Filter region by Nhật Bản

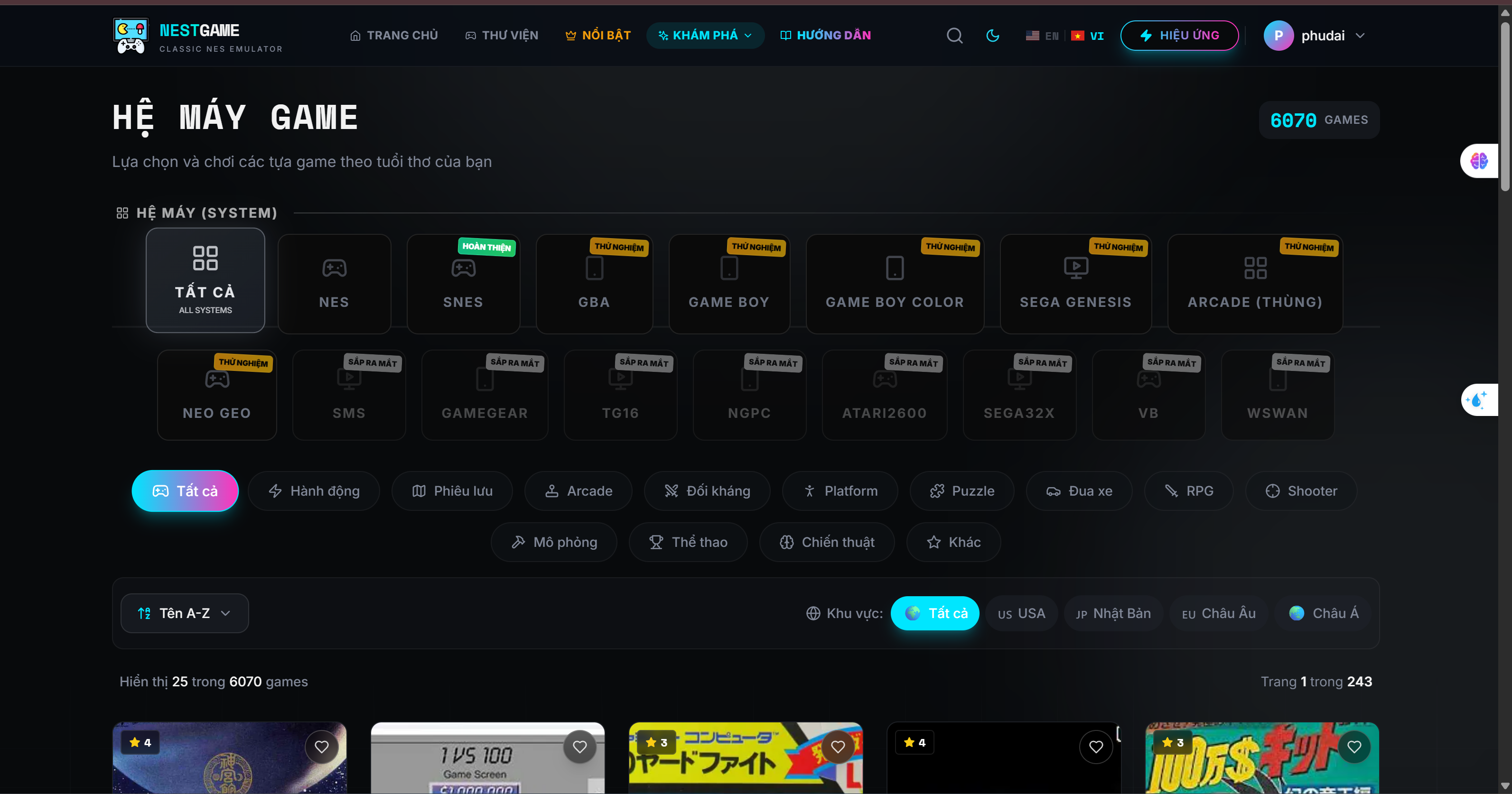coord(1113,613)
